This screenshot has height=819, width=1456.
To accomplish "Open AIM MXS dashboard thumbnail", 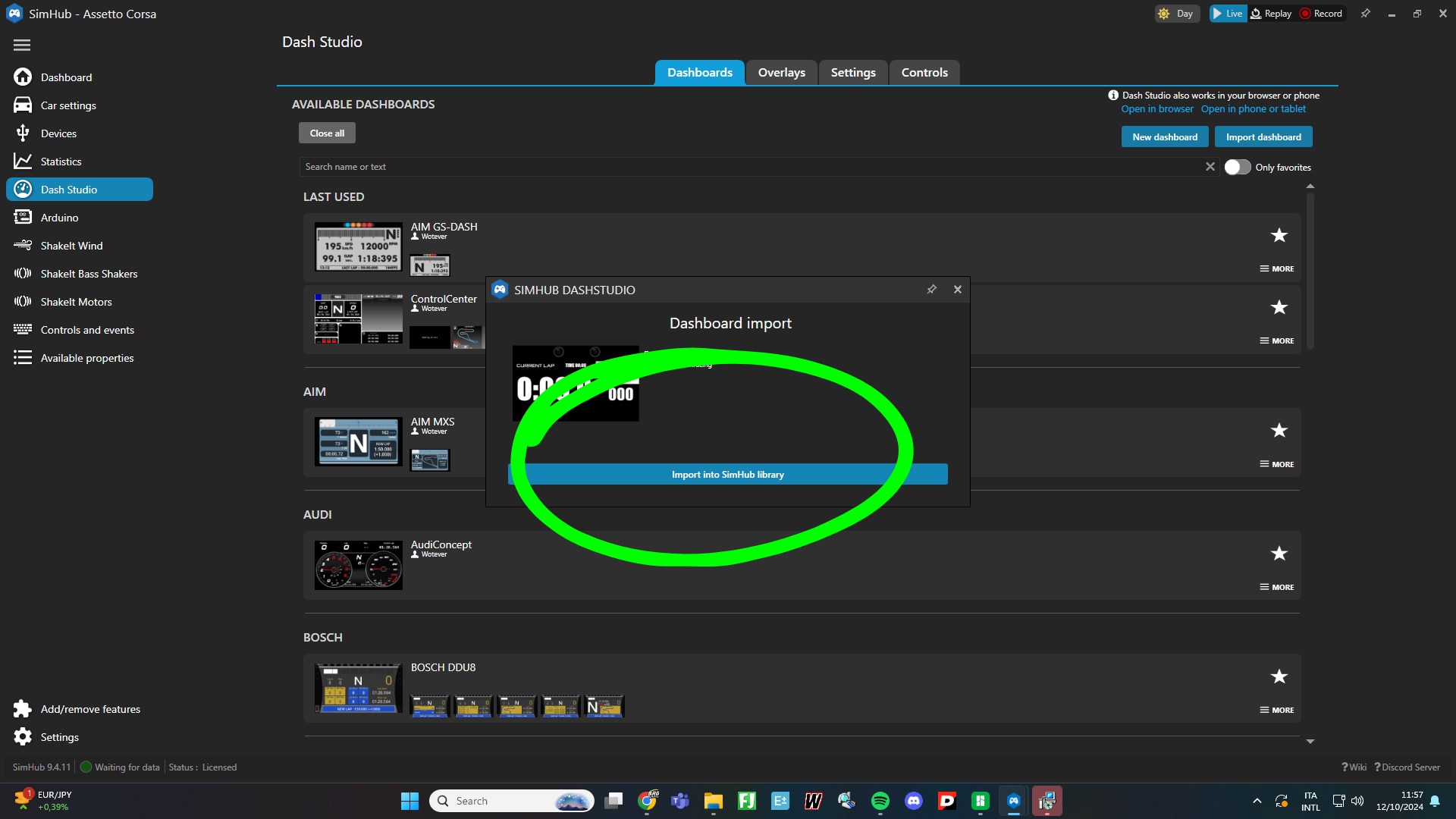I will (x=359, y=442).
